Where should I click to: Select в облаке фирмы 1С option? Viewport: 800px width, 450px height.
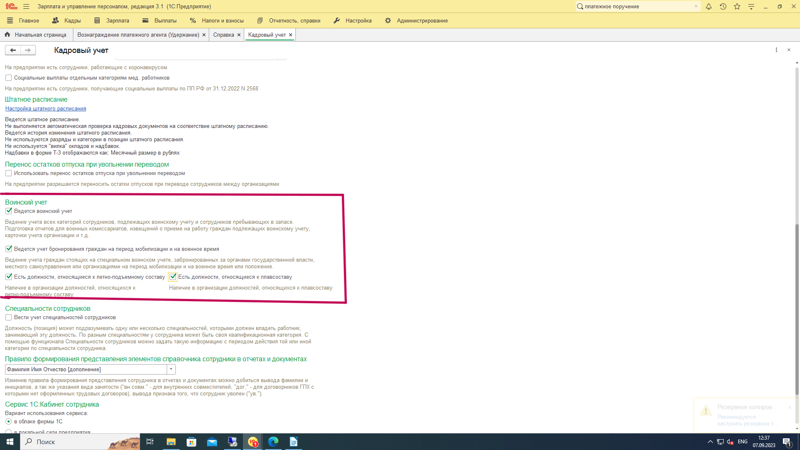click(x=9, y=422)
